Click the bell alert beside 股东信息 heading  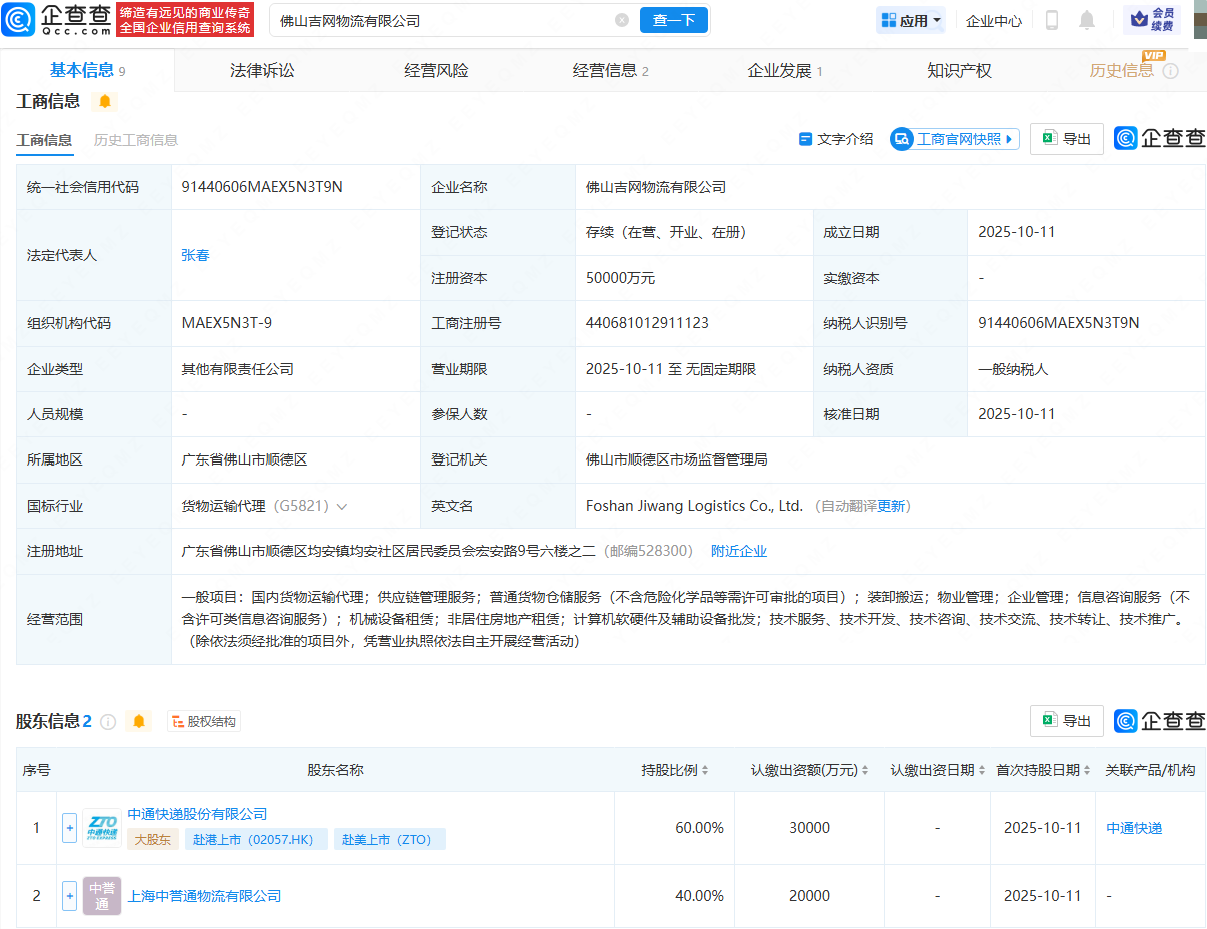(139, 721)
